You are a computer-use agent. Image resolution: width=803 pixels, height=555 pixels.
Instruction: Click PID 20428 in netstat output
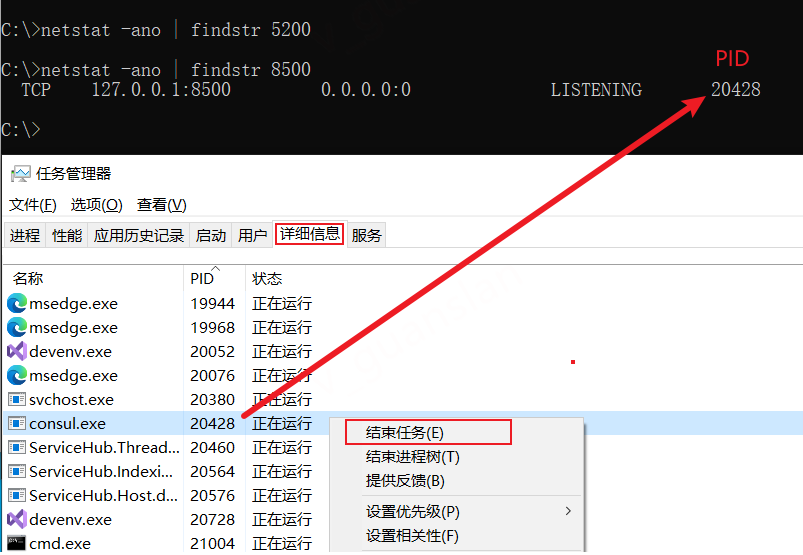tap(735, 90)
